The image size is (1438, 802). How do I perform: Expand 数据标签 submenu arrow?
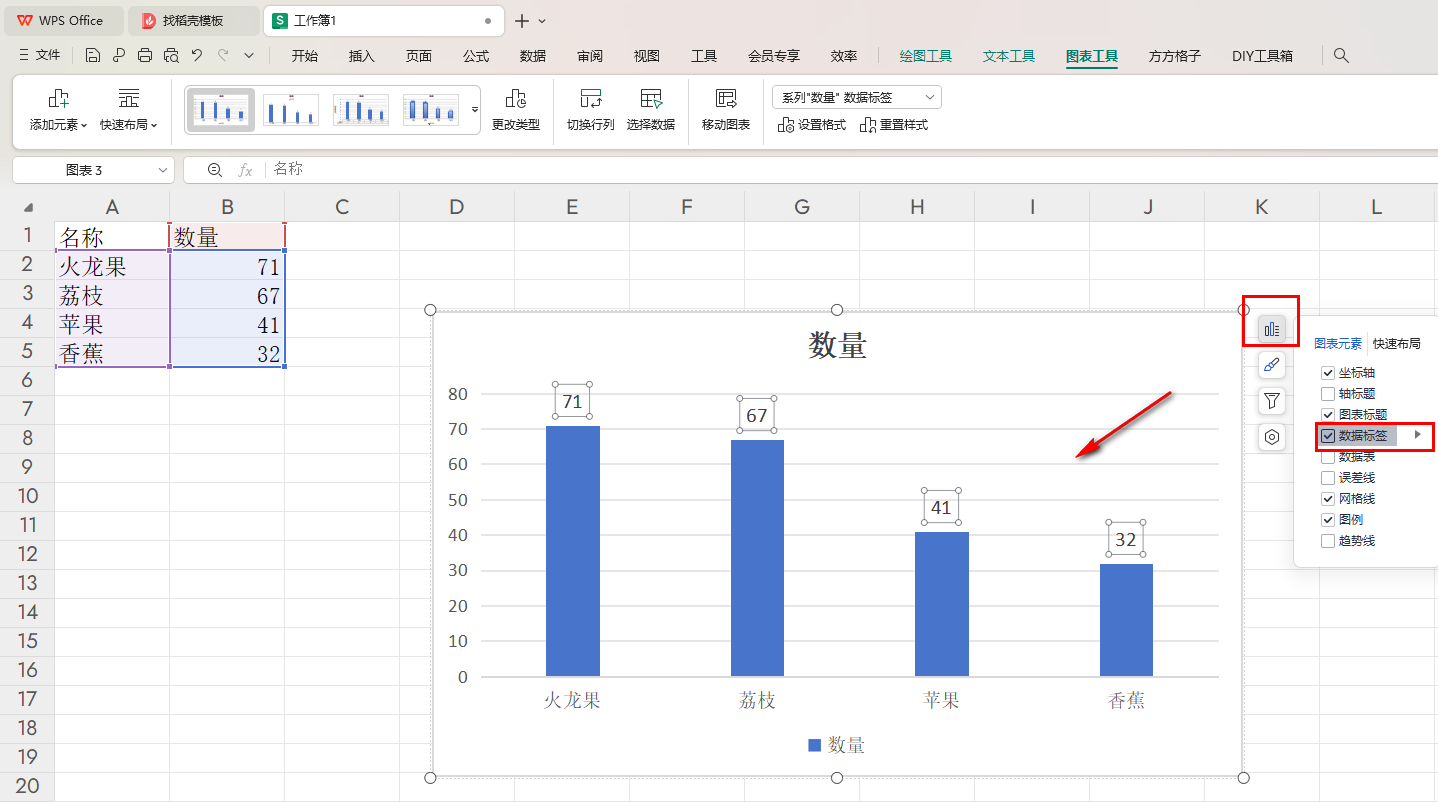[x=1417, y=435]
